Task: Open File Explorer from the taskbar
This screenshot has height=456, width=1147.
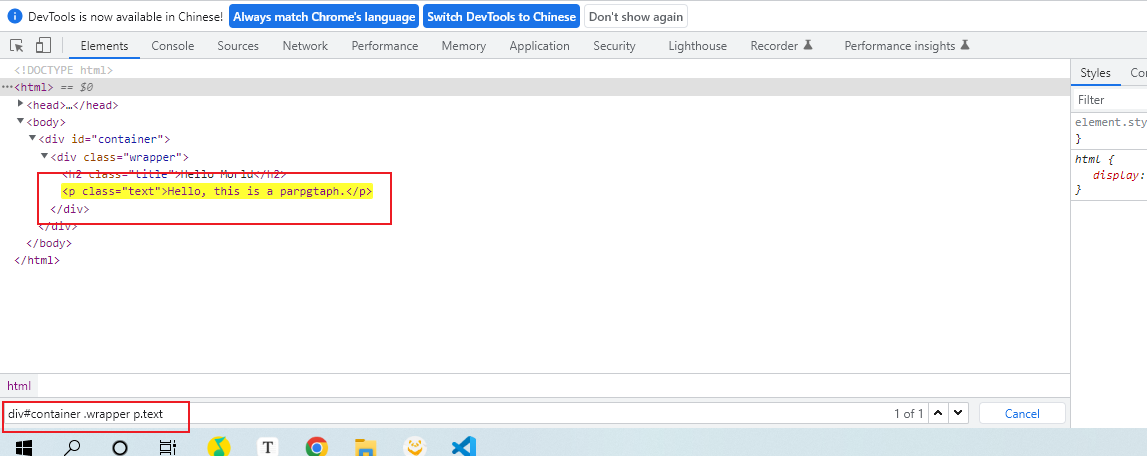Action: click(x=366, y=446)
